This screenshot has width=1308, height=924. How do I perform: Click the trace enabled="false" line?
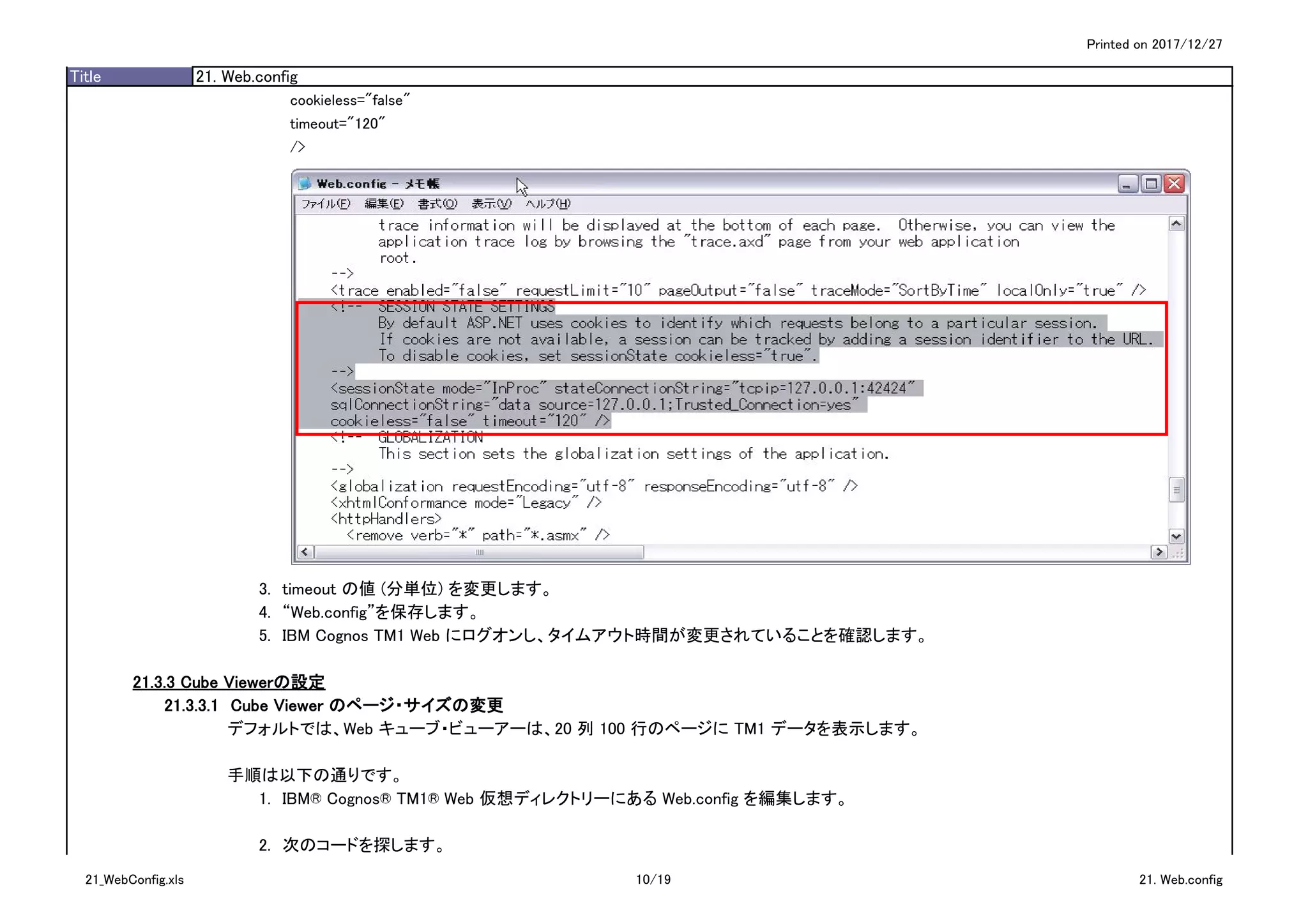(x=738, y=291)
